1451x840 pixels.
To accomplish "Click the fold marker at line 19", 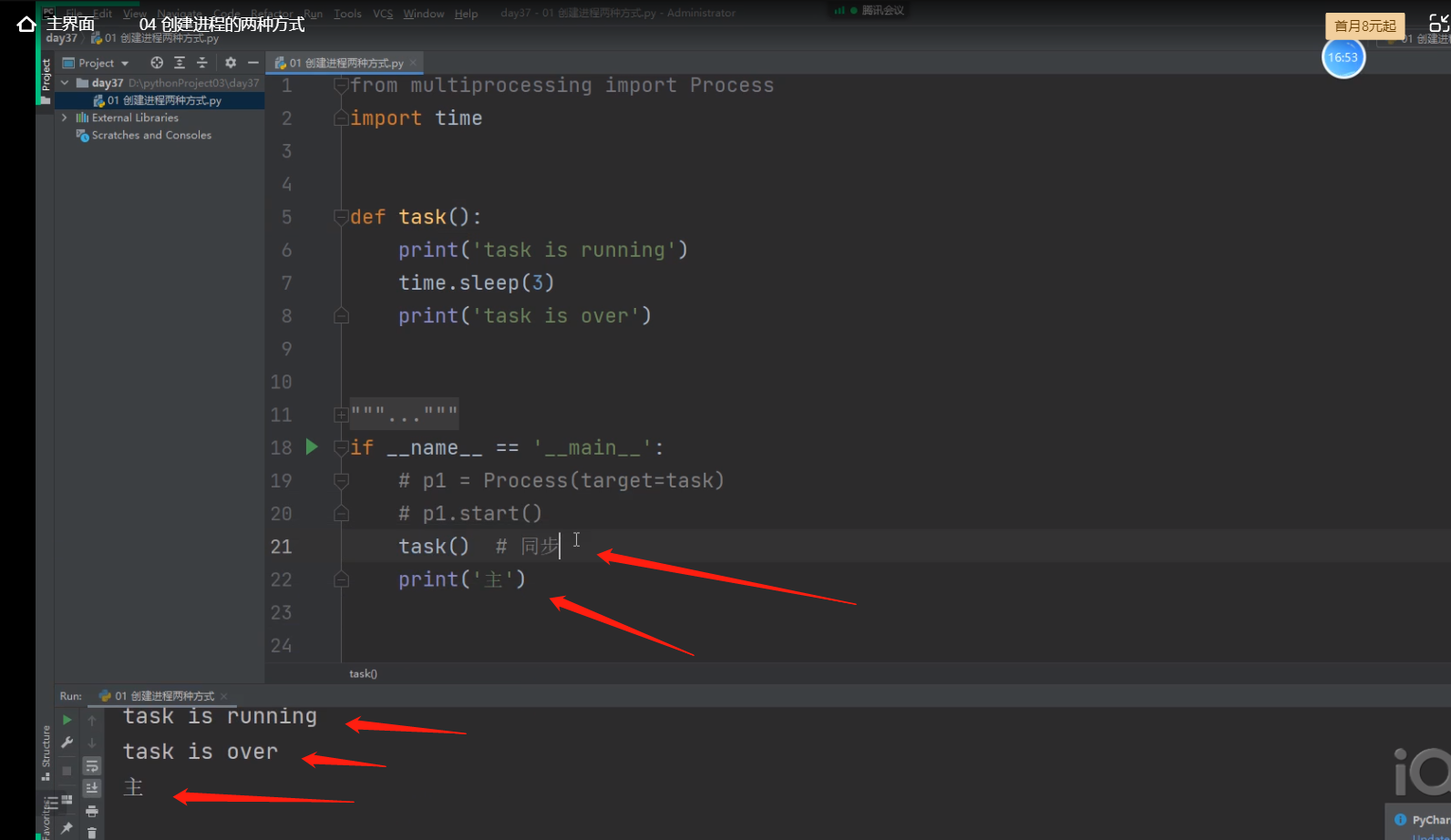I will coord(341,480).
